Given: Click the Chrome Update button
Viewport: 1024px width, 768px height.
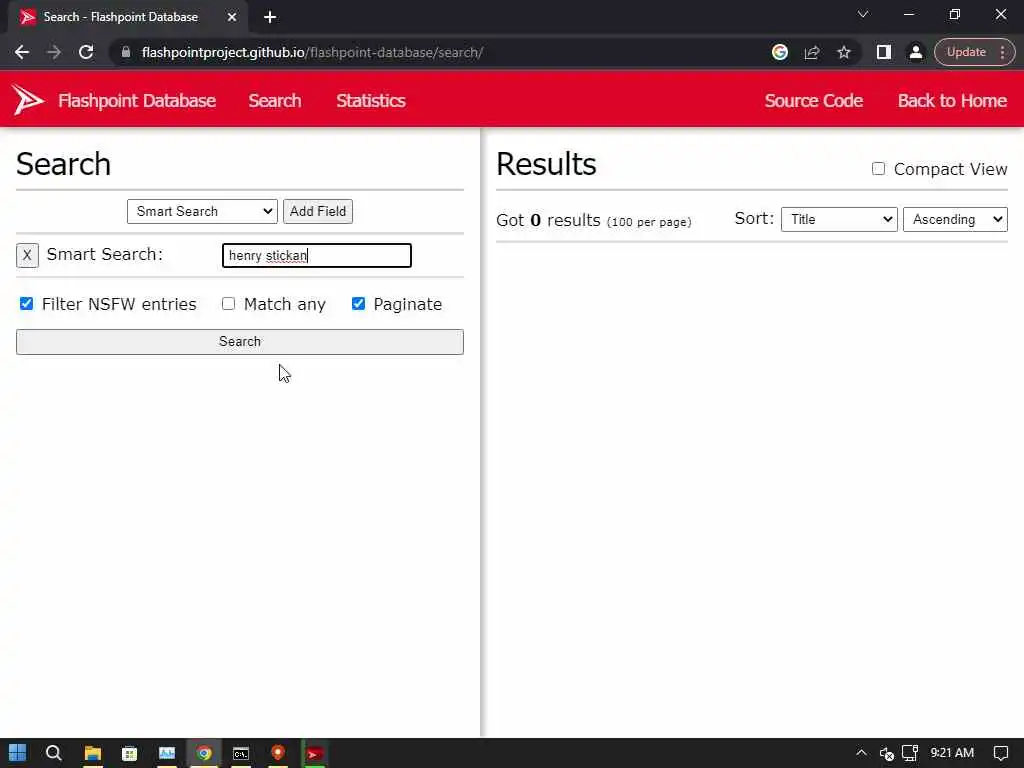Looking at the screenshot, I should point(965,52).
